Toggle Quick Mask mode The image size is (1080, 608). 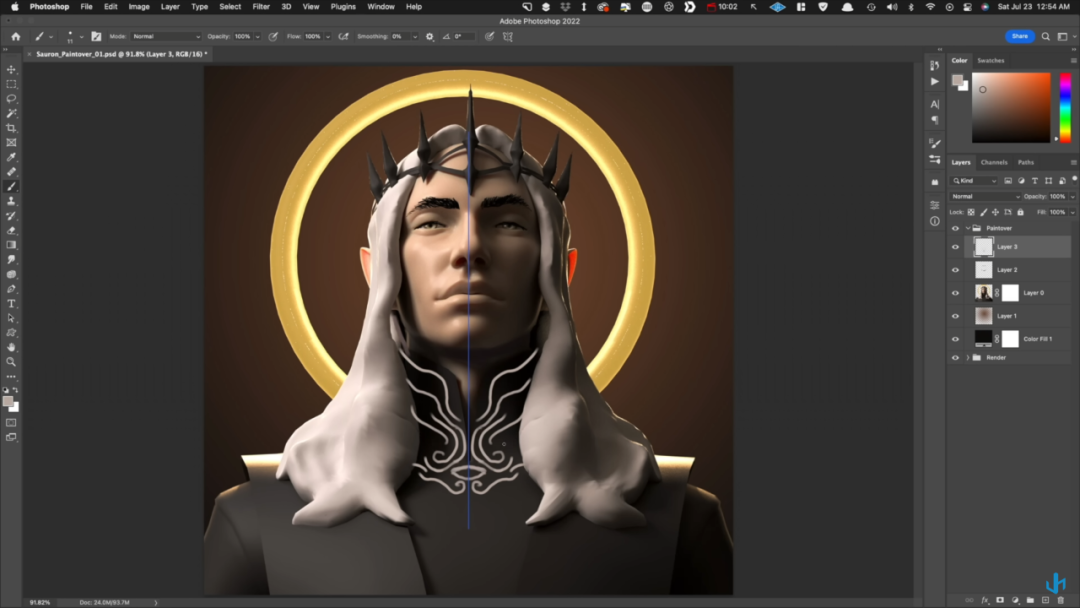[11, 422]
